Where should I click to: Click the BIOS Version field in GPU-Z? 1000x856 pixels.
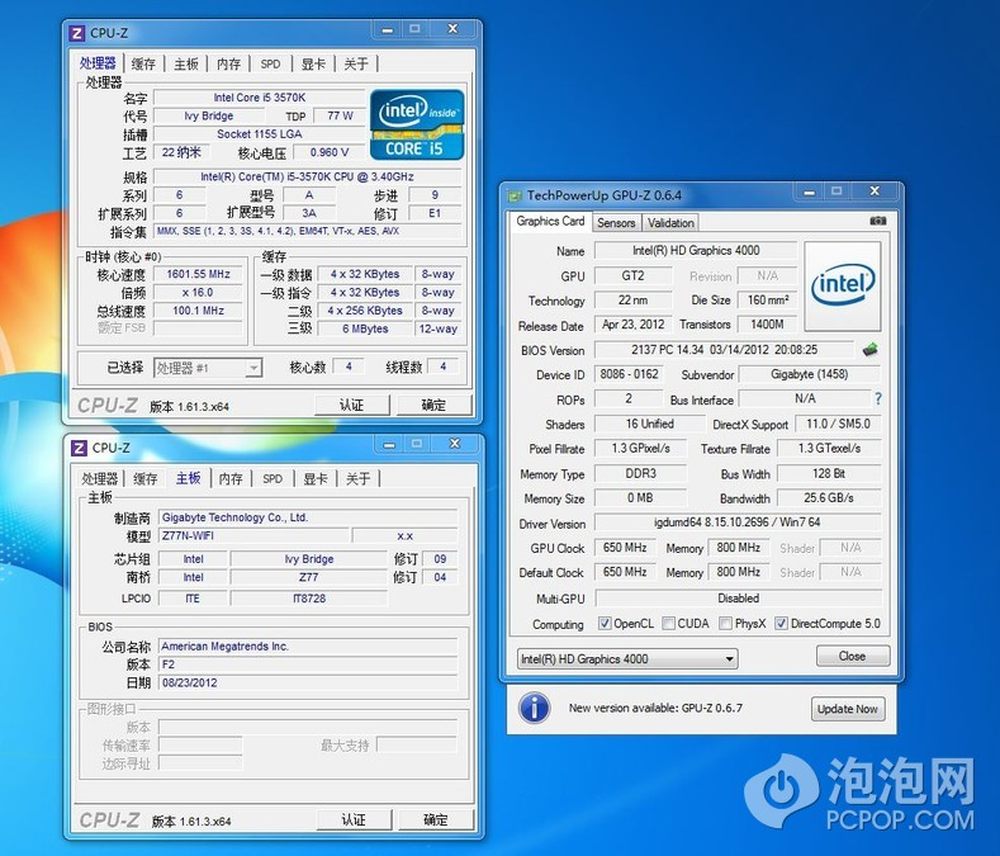[724, 350]
